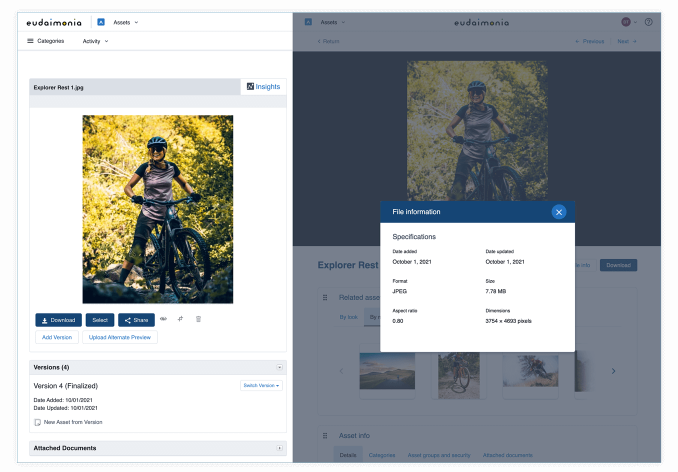Click the New Asset from Version icon
678x472 pixels.
(38, 422)
